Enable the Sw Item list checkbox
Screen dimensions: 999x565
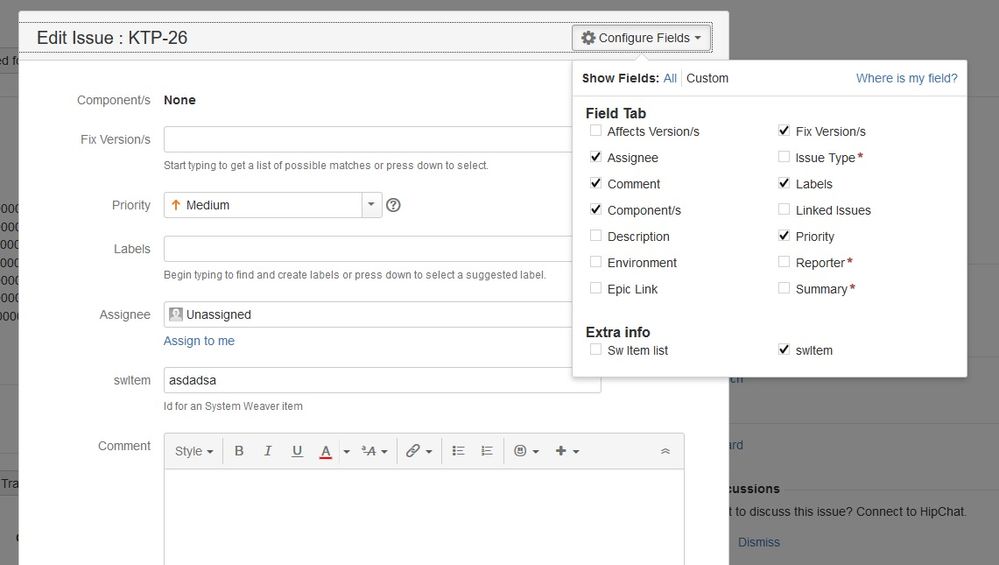click(596, 349)
